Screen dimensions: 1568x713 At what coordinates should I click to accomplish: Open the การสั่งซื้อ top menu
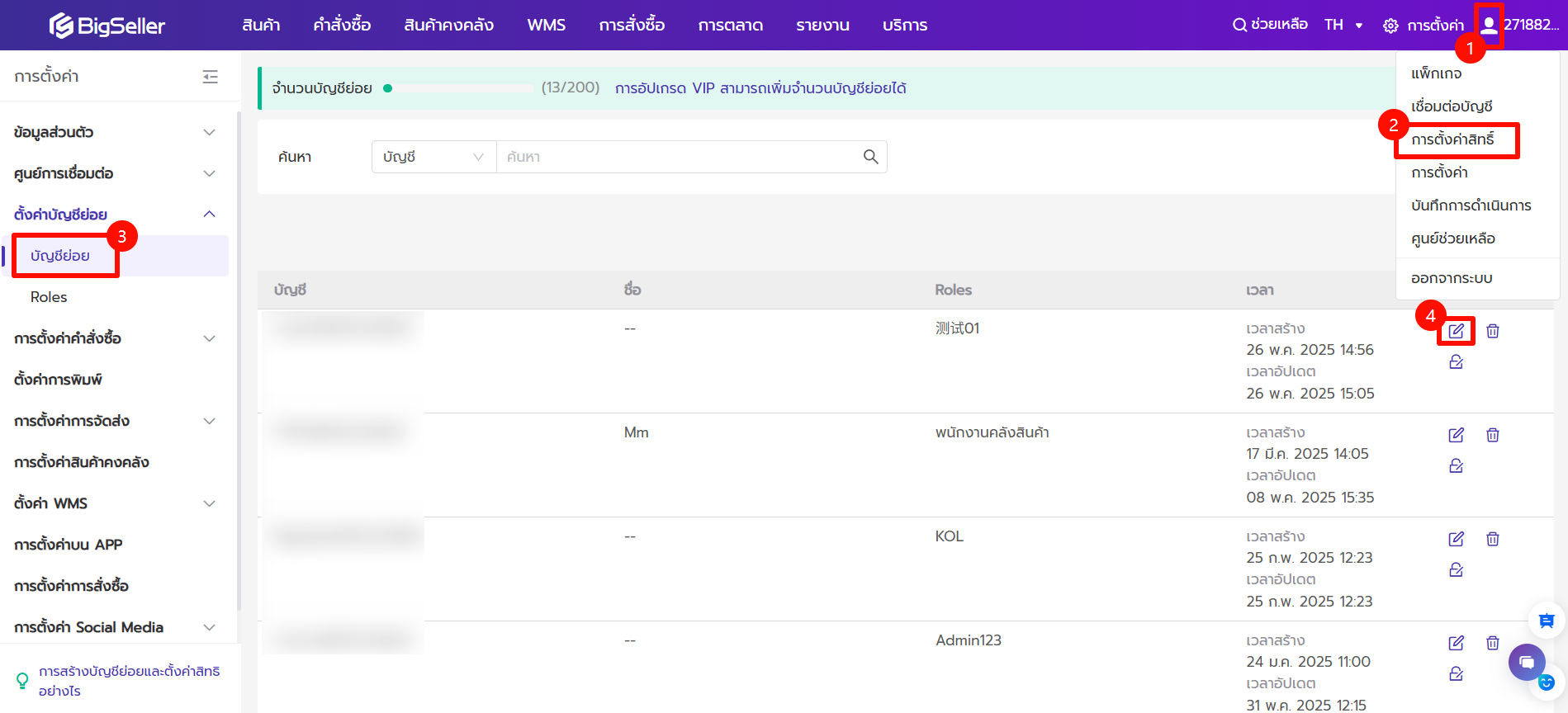click(x=632, y=26)
